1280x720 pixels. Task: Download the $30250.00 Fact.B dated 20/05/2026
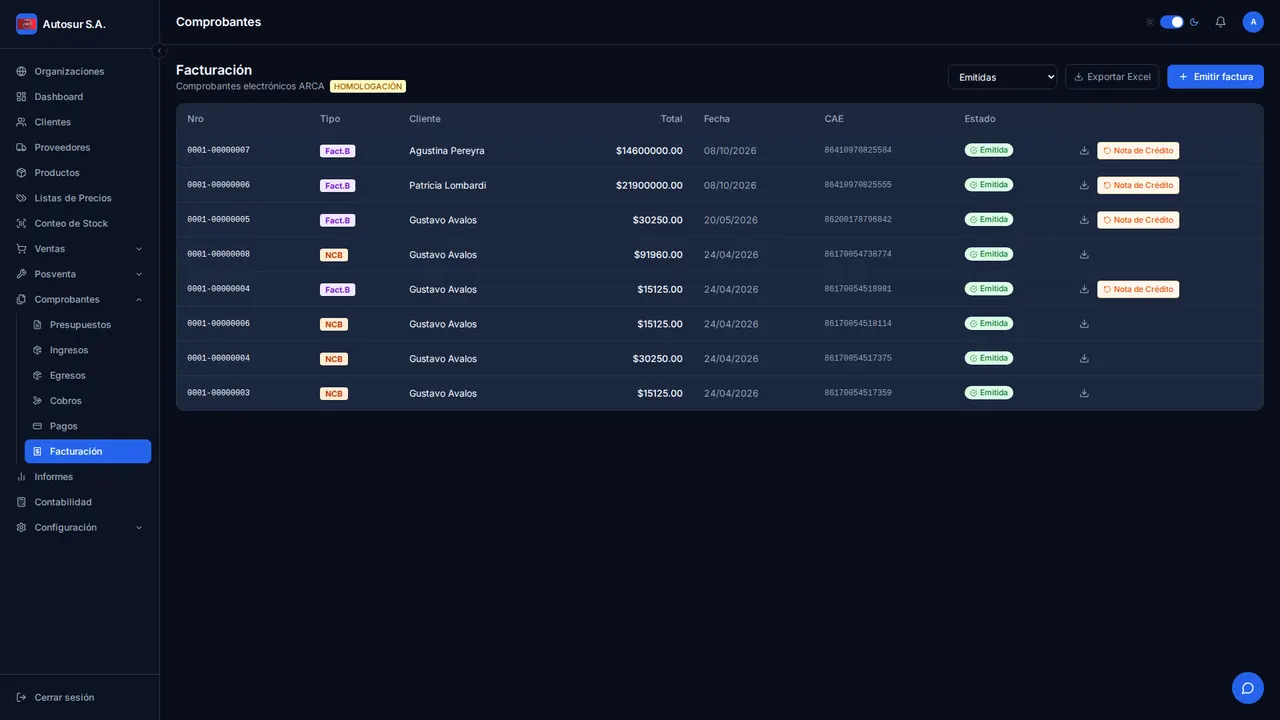pyautogui.click(x=1084, y=220)
